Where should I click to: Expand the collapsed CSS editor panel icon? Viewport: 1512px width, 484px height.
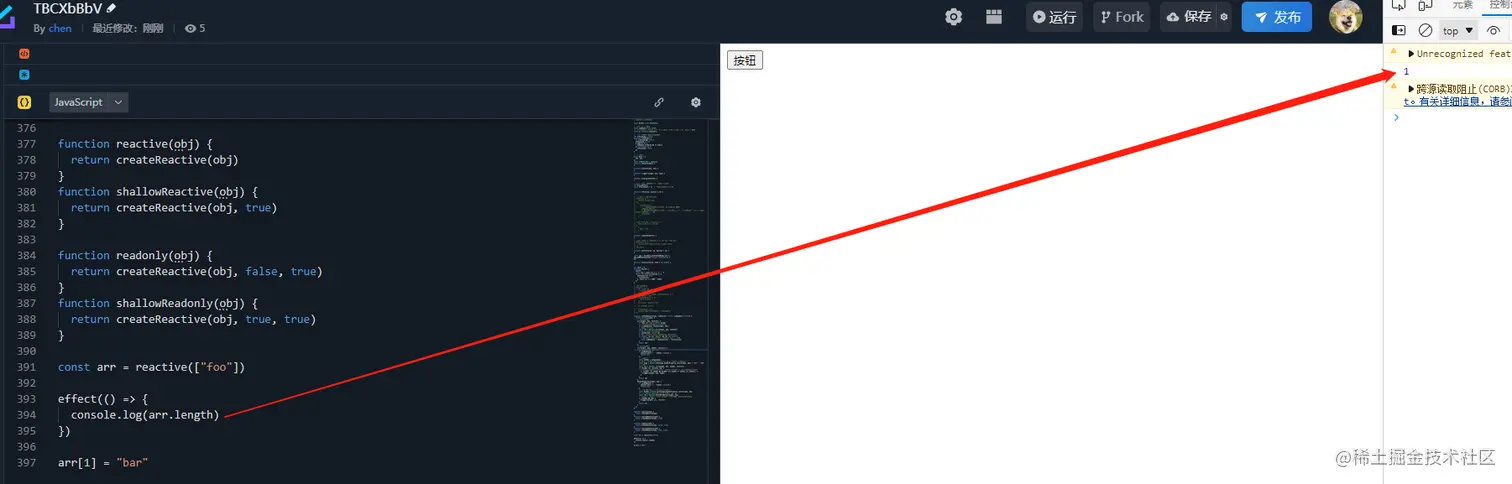click(x=24, y=74)
